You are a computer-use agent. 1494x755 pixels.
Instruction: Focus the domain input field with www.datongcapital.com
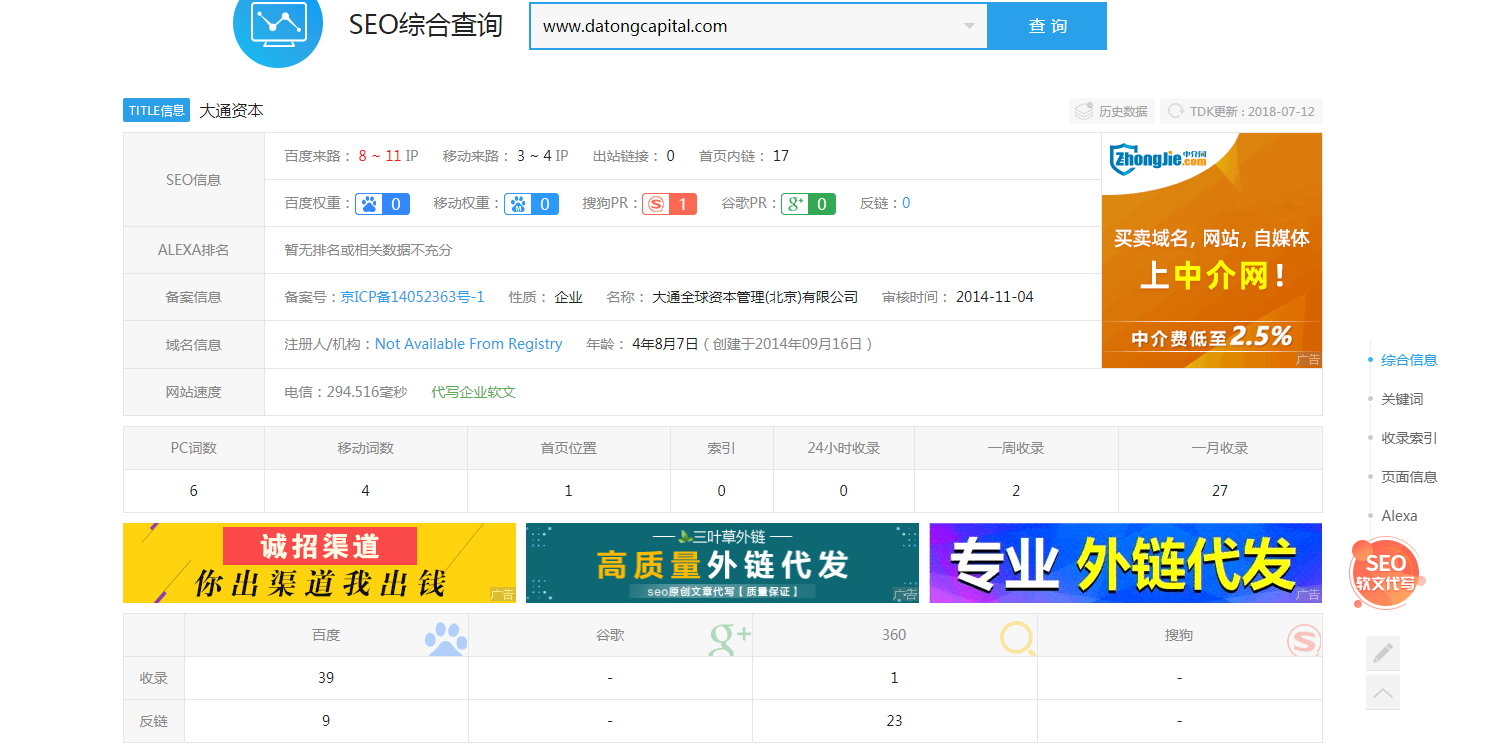pos(758,26)
